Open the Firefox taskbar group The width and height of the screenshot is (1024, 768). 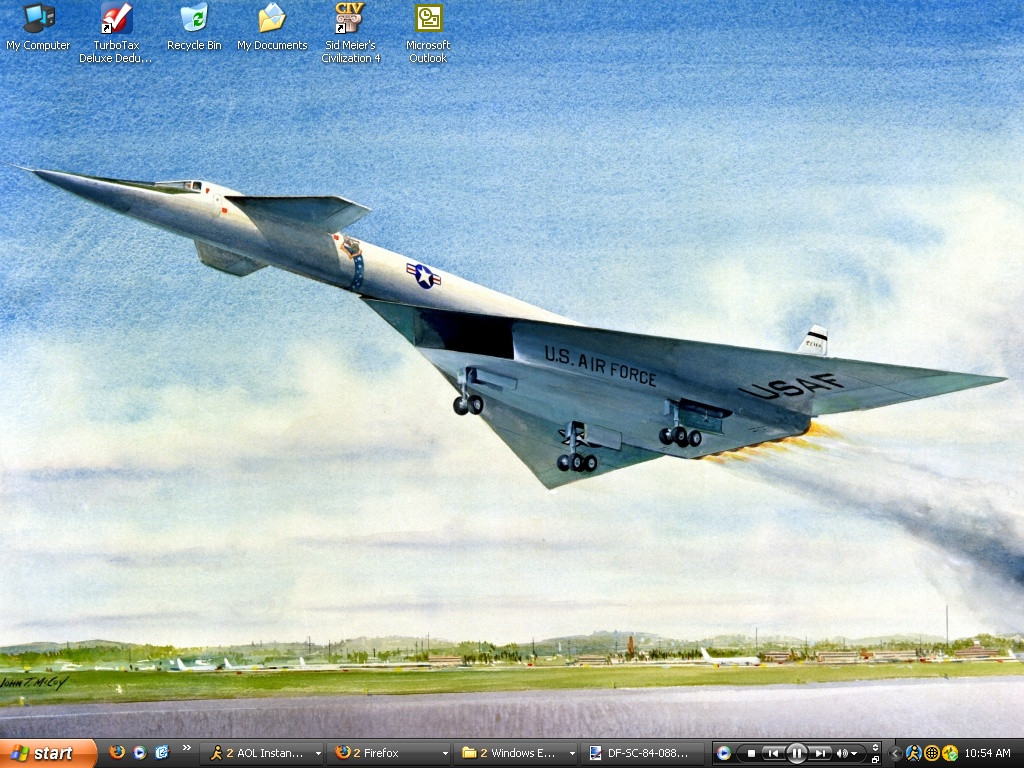click(x=389, y=753)
